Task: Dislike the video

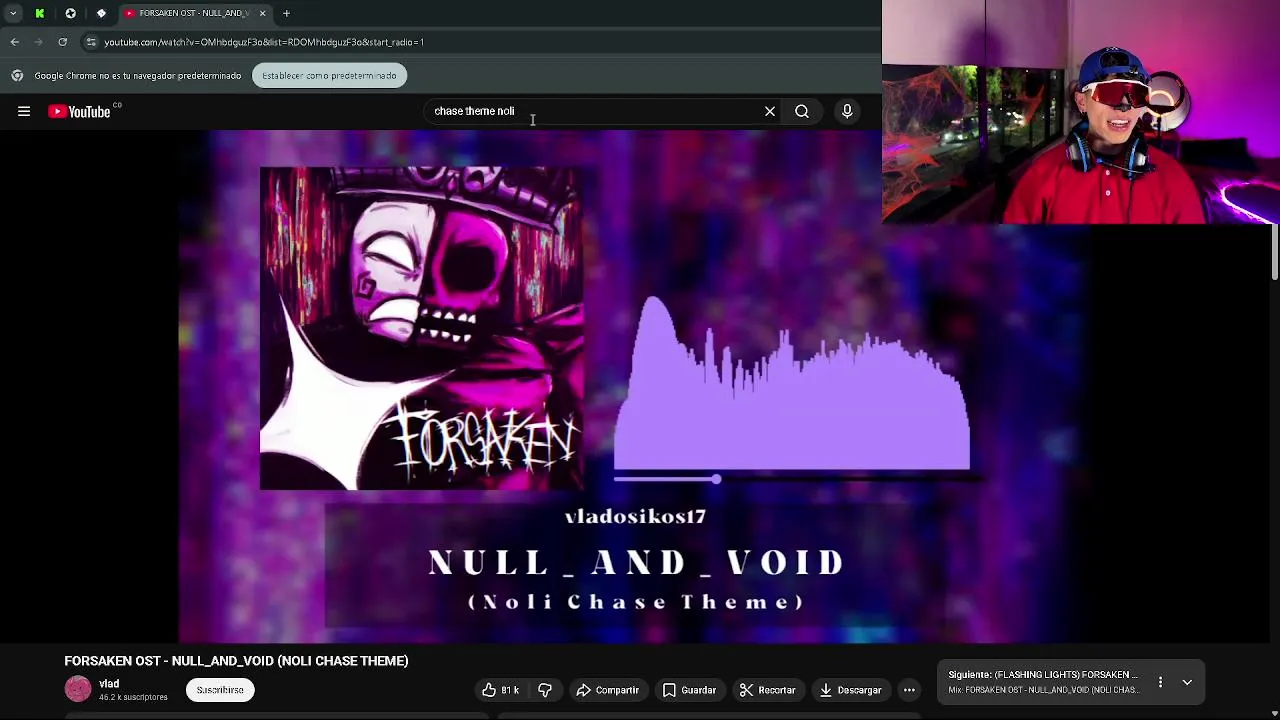Action: (x=545, y=690)
